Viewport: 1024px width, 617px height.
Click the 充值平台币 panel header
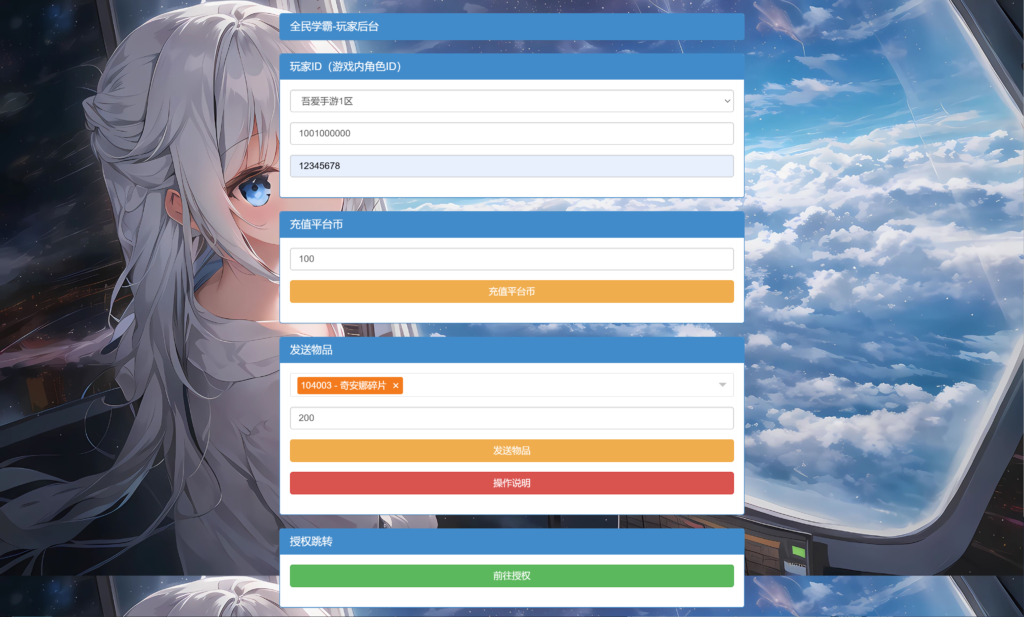[x=511, y=225]
